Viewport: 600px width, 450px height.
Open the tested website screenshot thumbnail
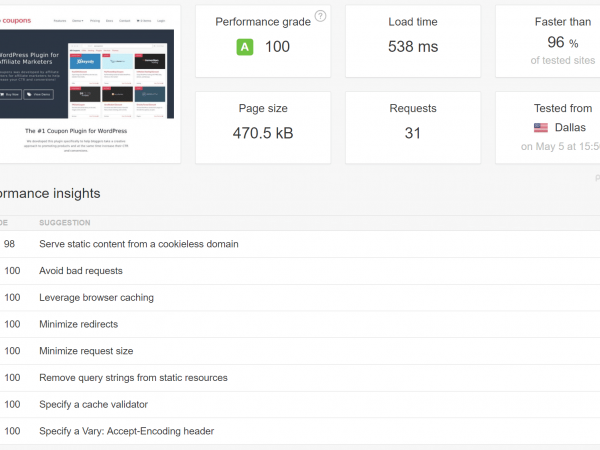90,85
